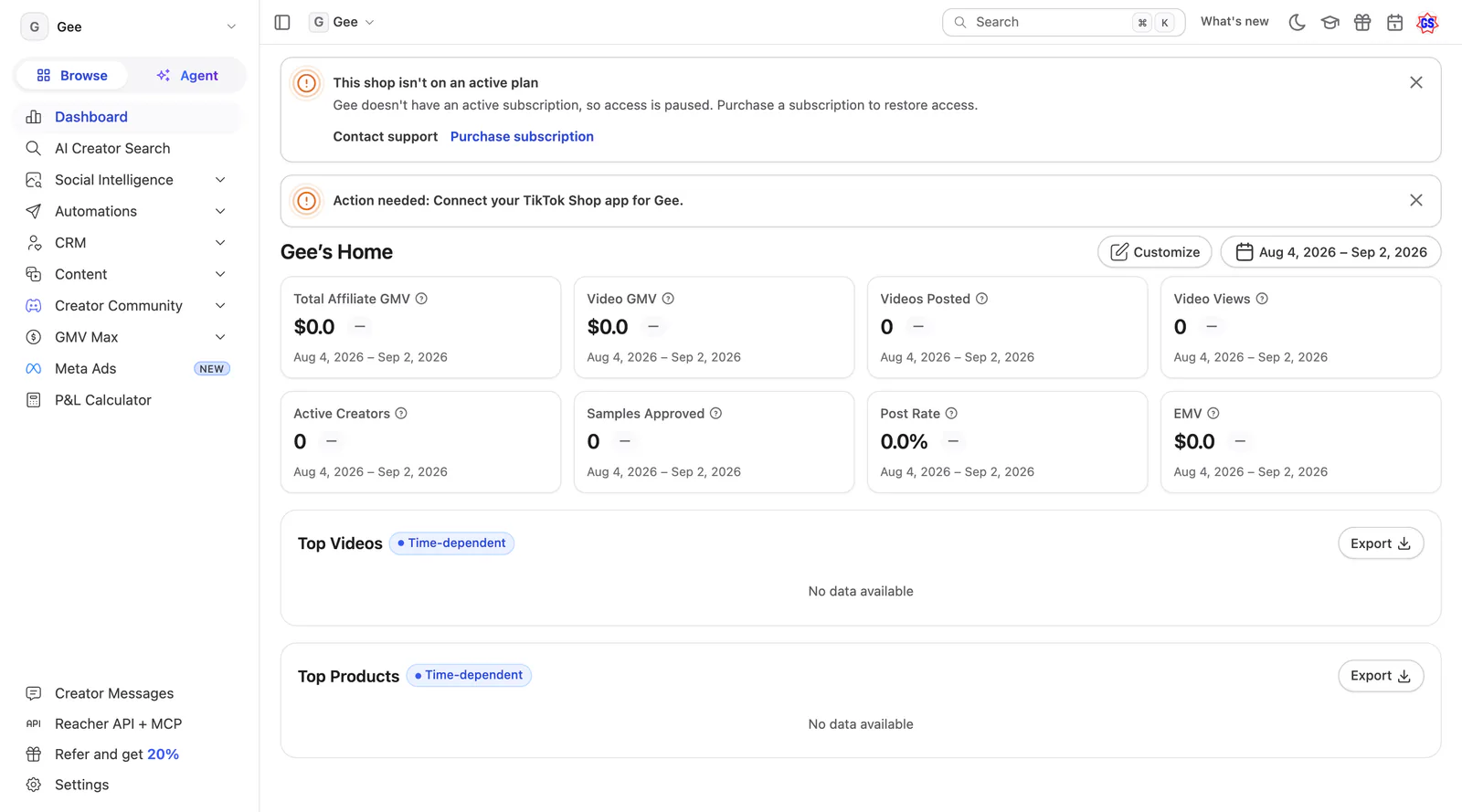Image resolution: width=1462 pixels, height=812 pixels.
Task: Open the Gee dropdown in top bar
Action: pos(343,22)
